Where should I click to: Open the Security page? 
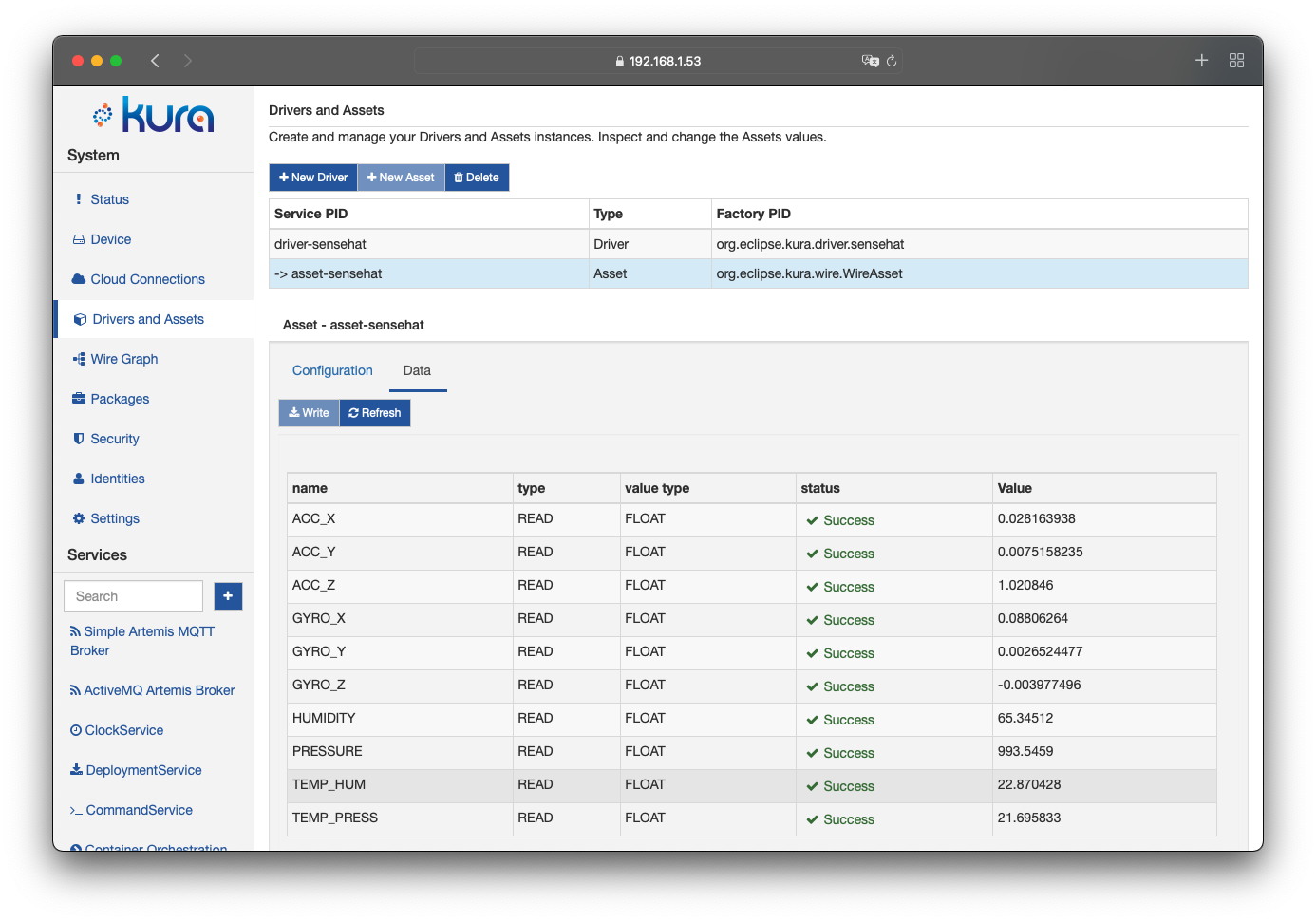pyautogui.click(x=115, y=439)
